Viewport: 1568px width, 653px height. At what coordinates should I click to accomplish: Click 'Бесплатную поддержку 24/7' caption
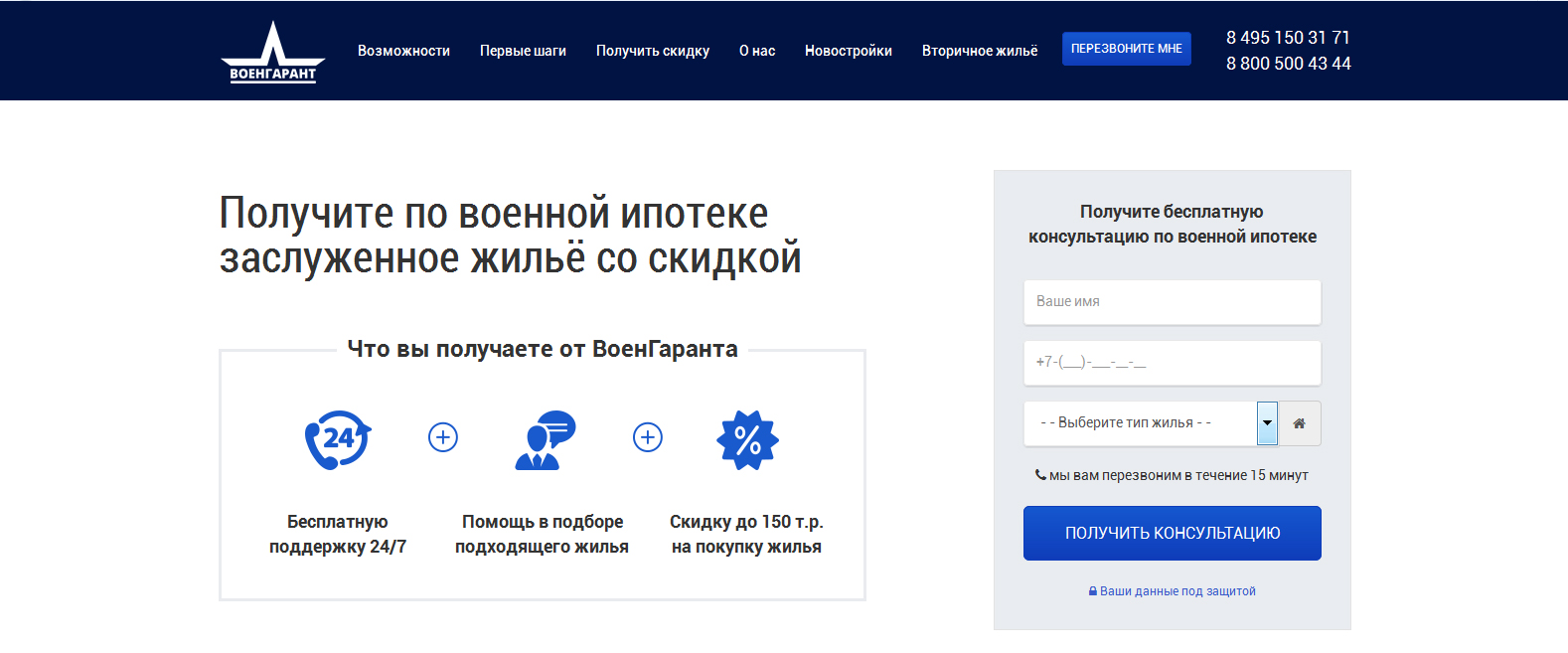point(338,535)
